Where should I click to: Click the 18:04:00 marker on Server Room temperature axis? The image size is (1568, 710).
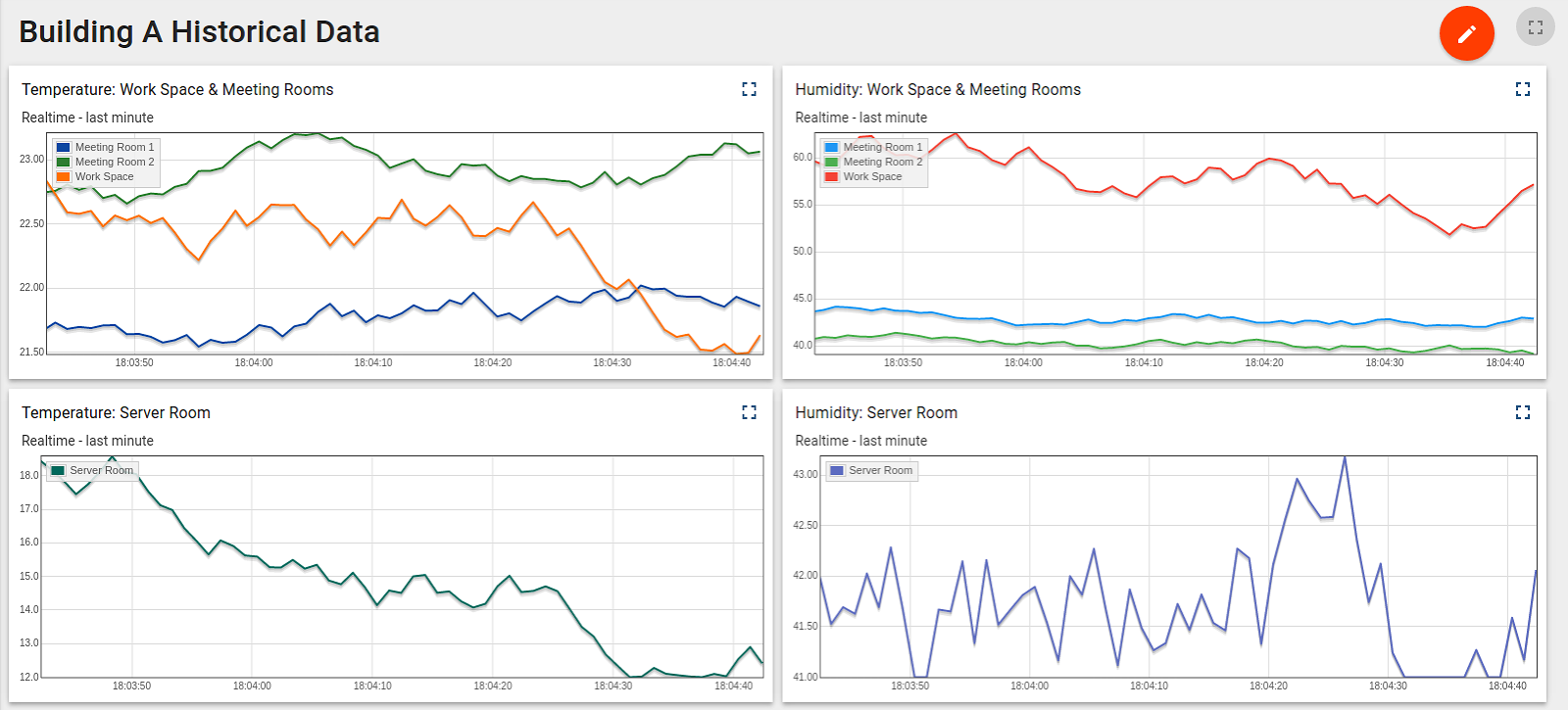coord(252,686)
